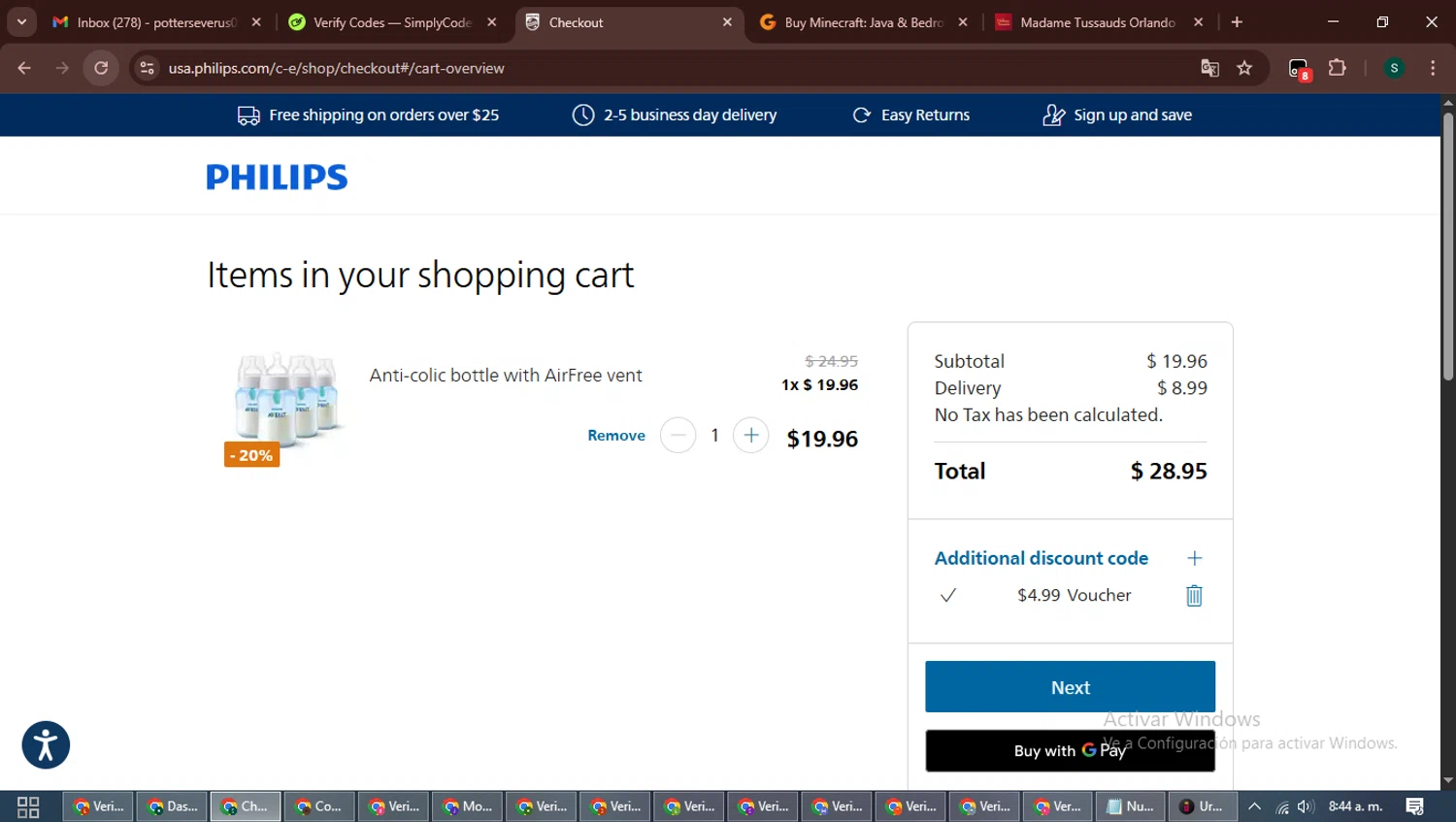
Task: Open the Das... taskbar window
Action: tap(172, 806)
